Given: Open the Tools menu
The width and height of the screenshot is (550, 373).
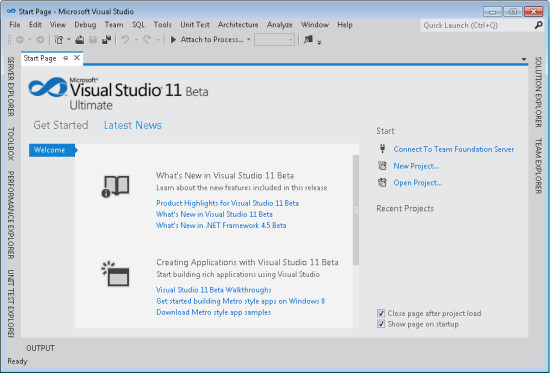Looking at the screenshot, I should point(162,25).
